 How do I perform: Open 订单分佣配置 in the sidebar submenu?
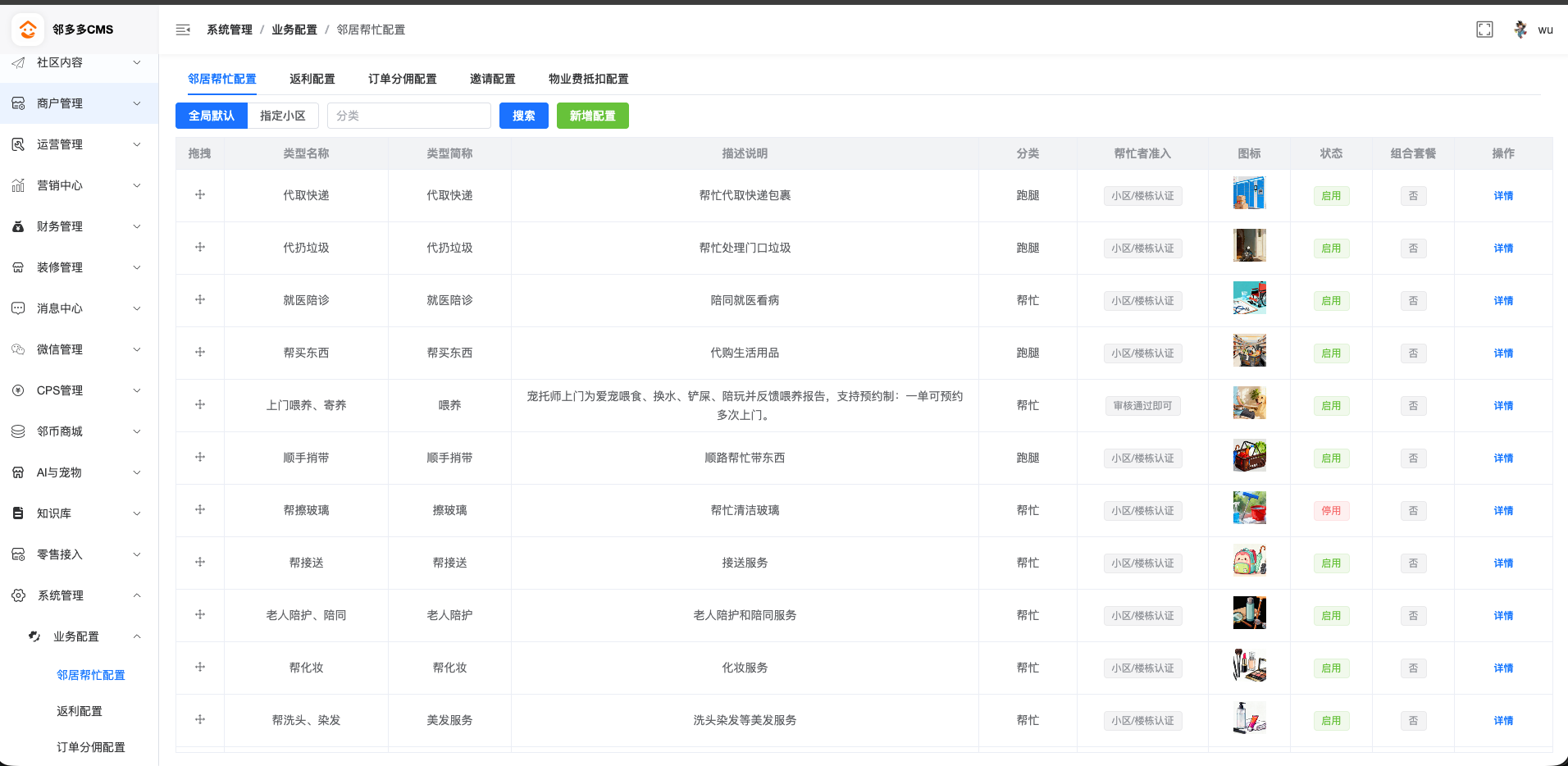[91, 747]
